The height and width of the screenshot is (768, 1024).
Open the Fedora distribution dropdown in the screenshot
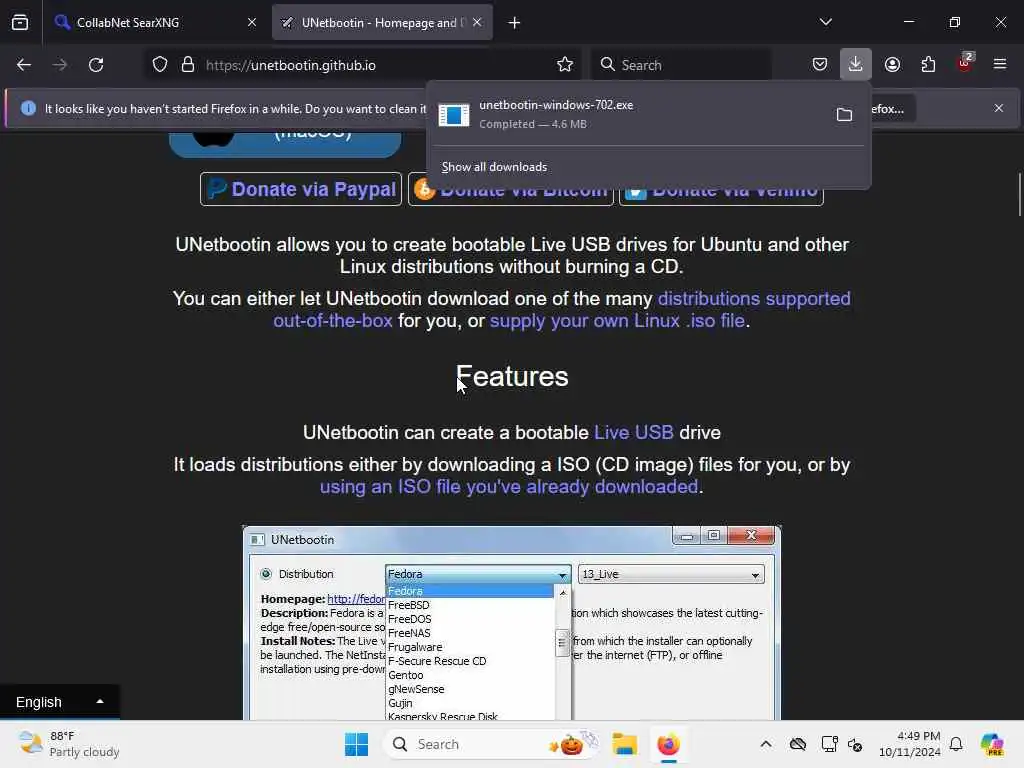(x=478, y=574)
